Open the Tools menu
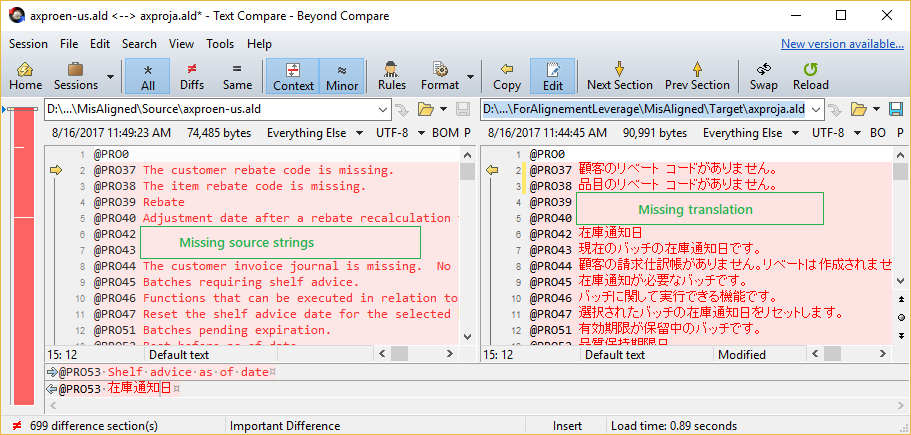 [x=220, y=44]
